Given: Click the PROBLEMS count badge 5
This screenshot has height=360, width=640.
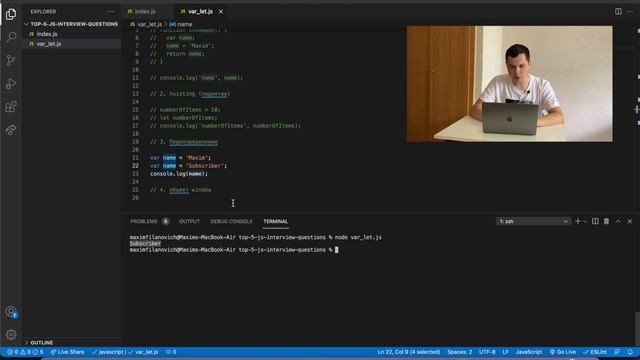Looking at the screenshot, I should pos(165,221).
